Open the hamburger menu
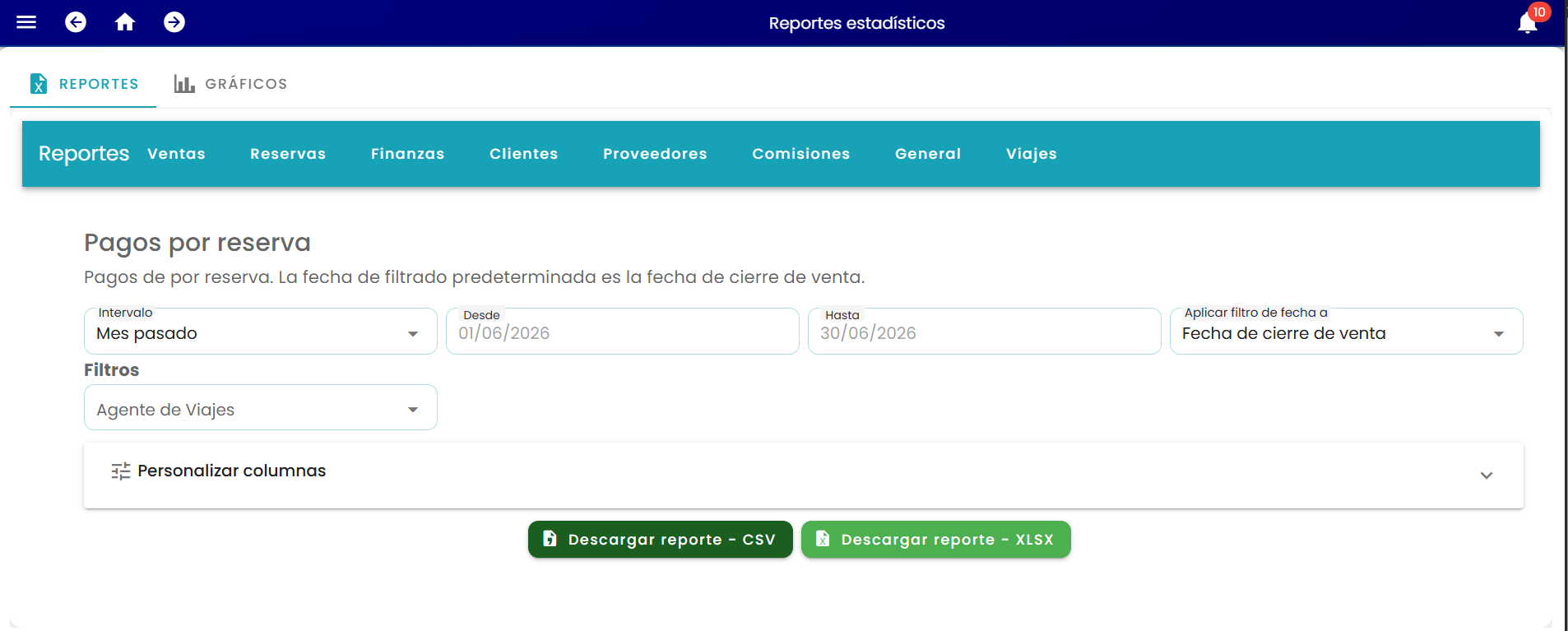1568x631 pixels. pos(26,22)
